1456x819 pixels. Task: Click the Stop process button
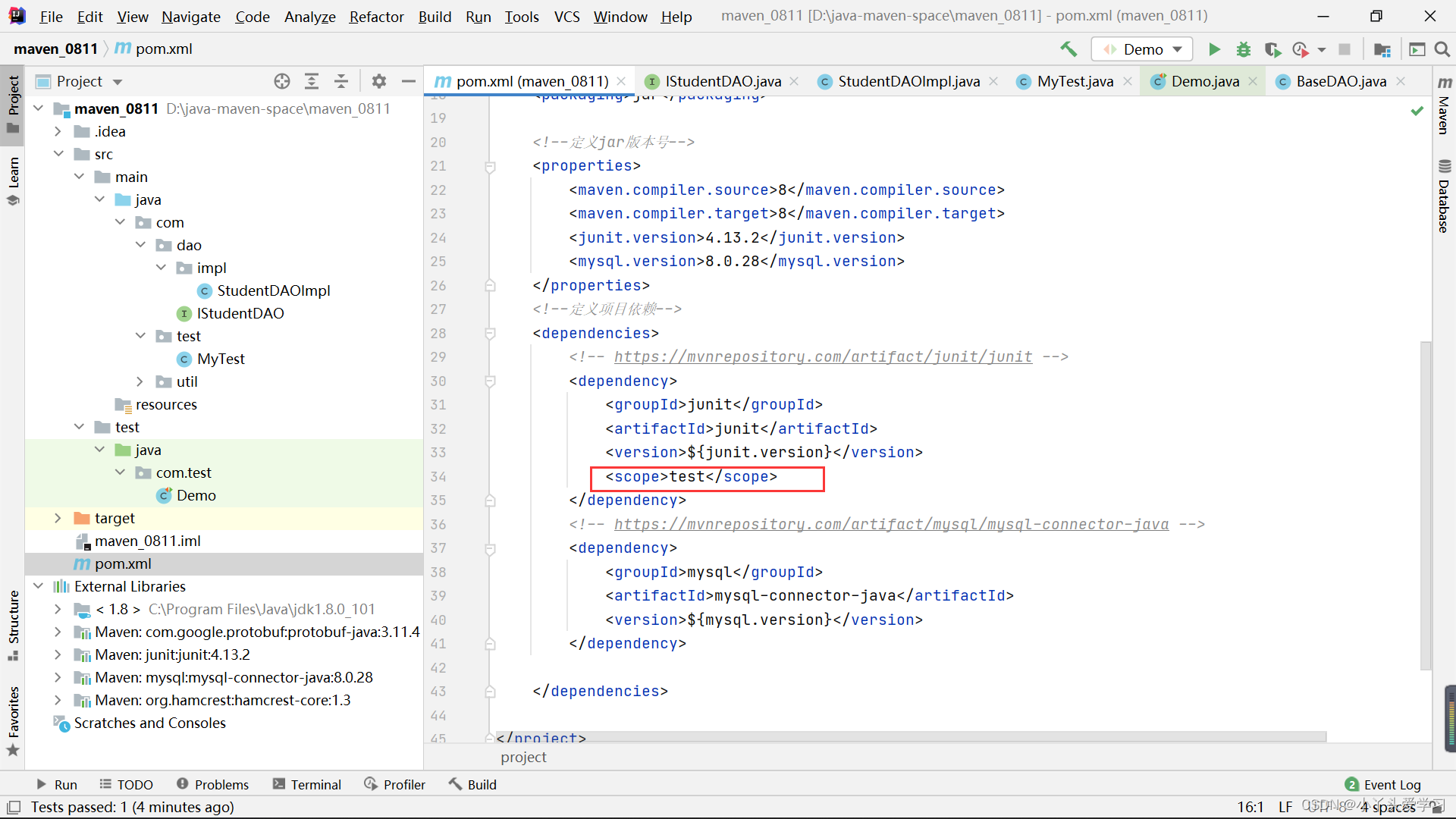pyautogui.click(x=1345, y=49)
